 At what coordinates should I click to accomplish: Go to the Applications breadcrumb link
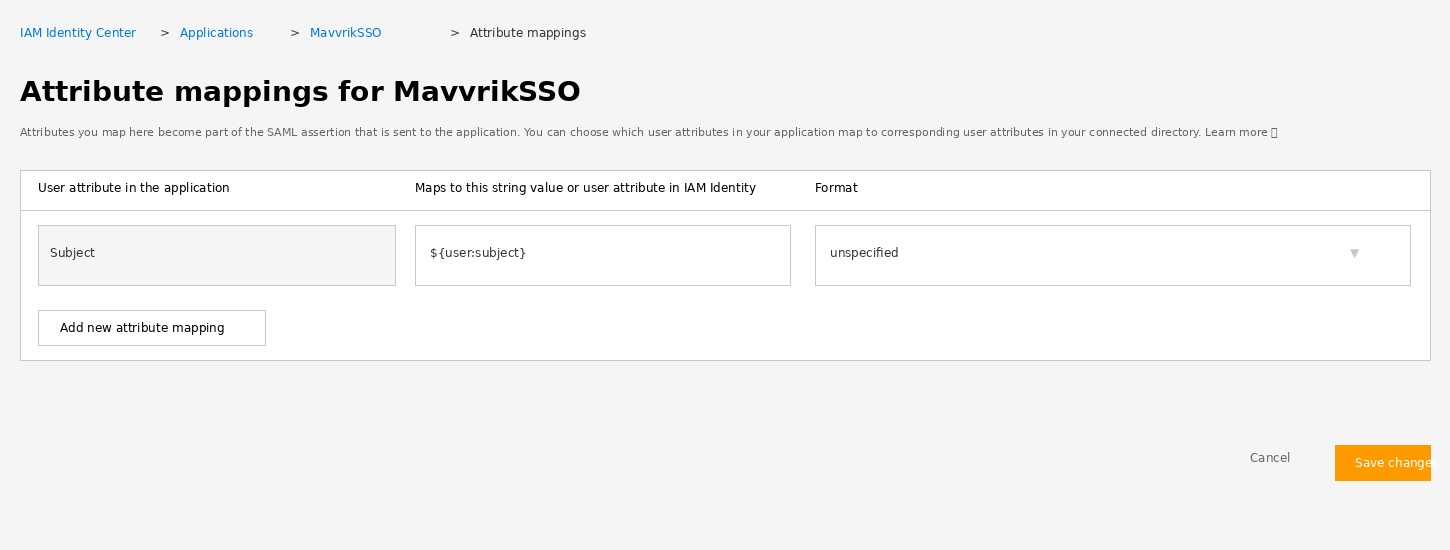coord(216,33)
